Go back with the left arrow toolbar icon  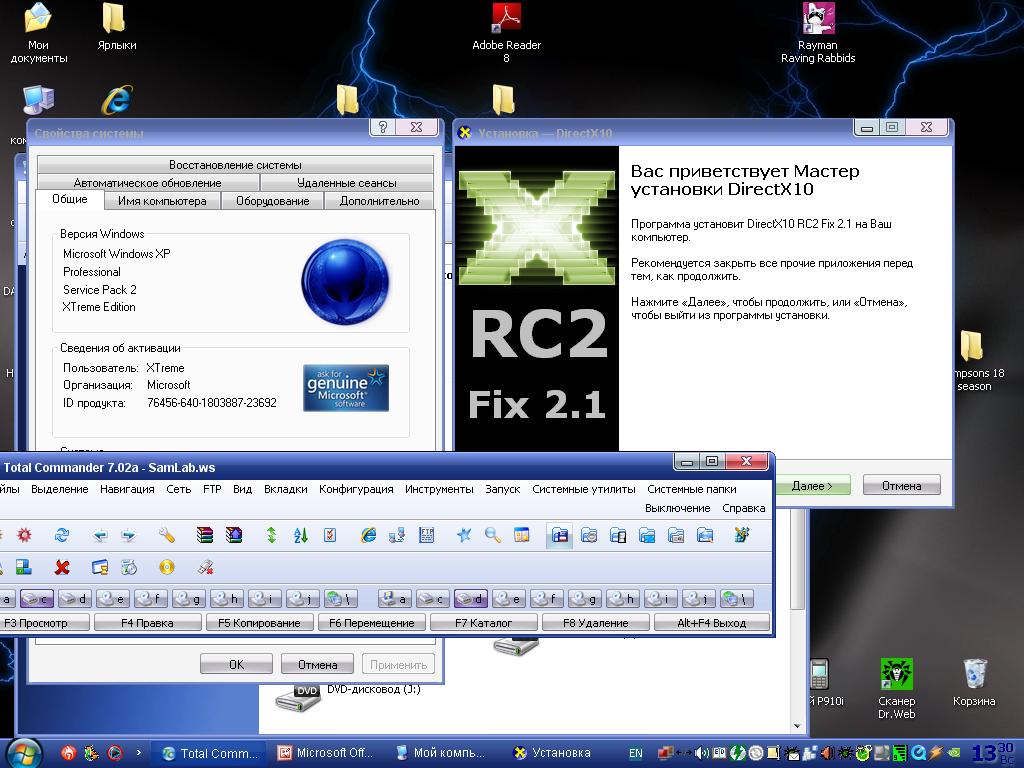pos(100,536)
